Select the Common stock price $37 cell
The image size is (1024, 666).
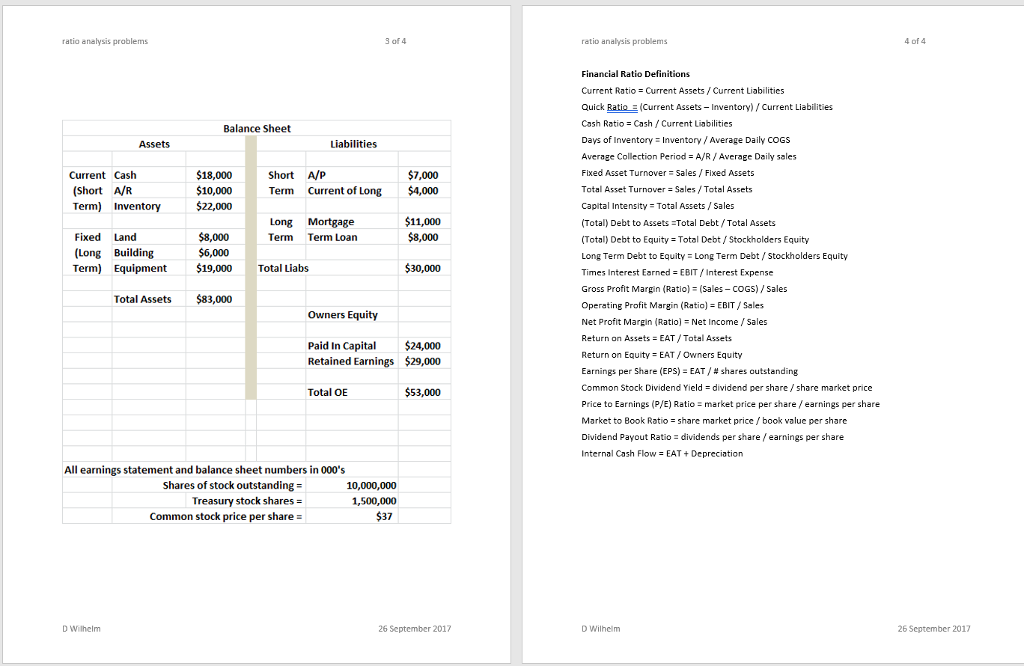pyautogui.click(x=386, y=516)
